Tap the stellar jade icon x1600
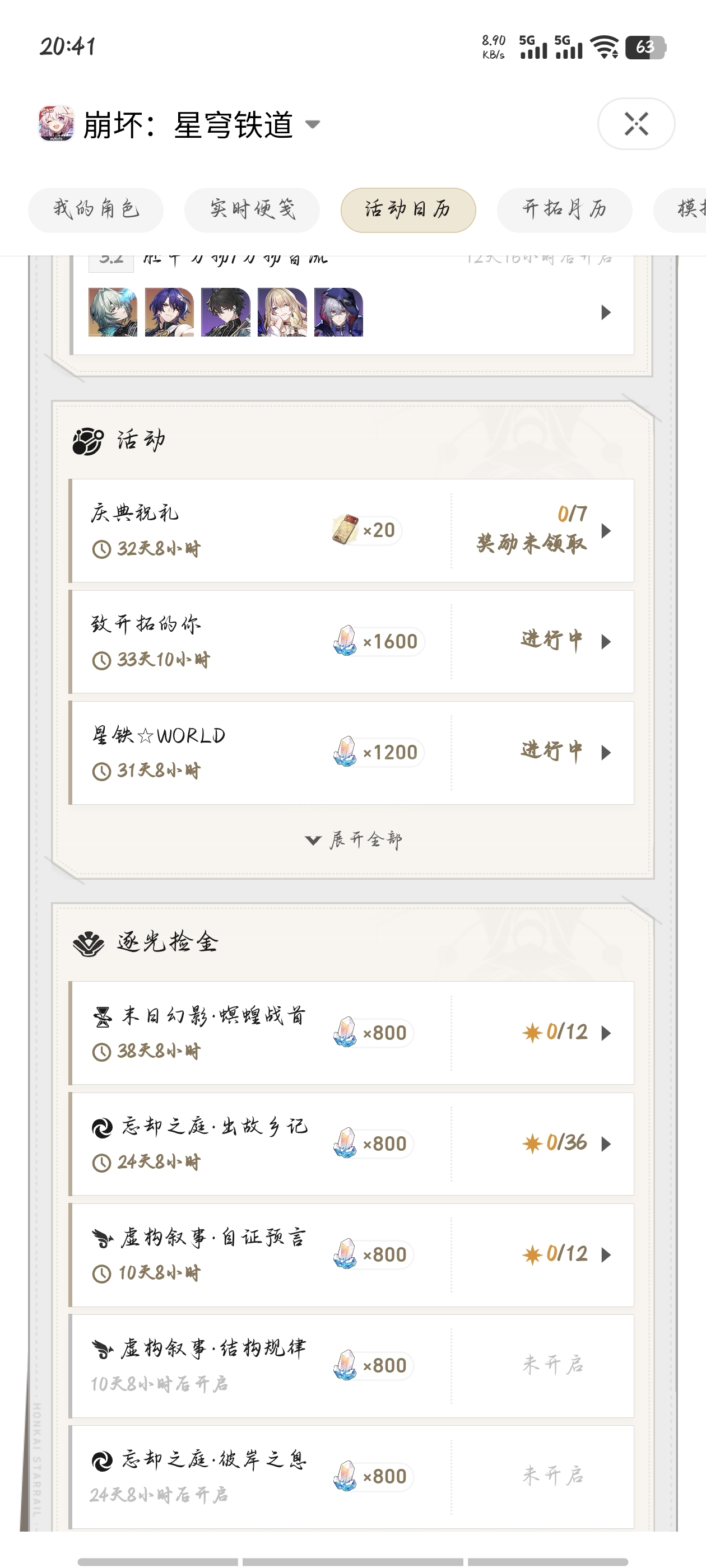The height and width of the screenshot is (1568, 706). point(345,641)
